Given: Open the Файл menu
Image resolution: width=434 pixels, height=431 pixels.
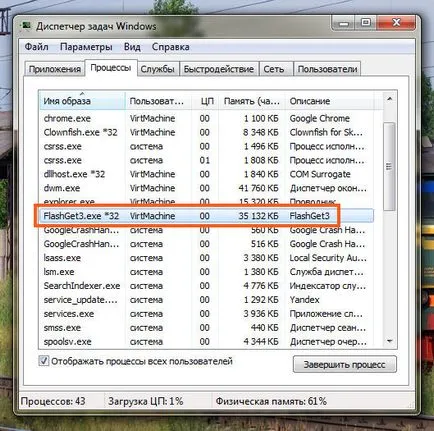Looking at the screenshot, I should [36, 47].
